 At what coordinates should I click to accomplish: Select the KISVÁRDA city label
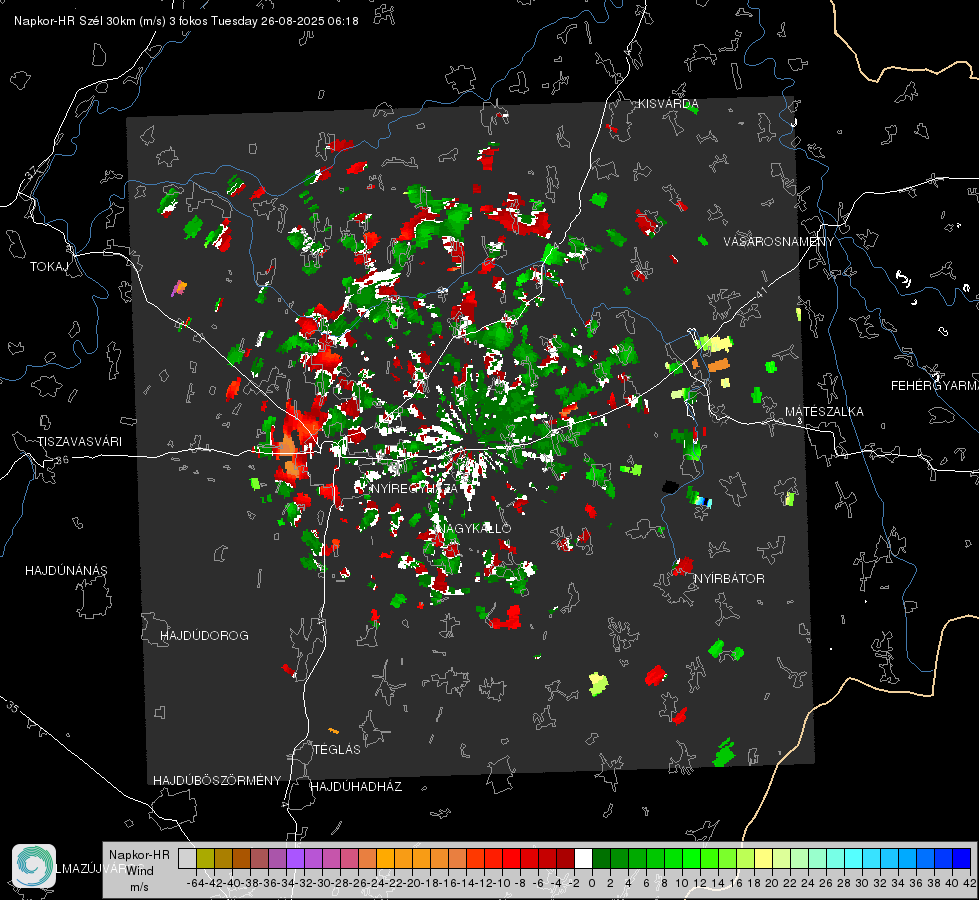(667, 104)
